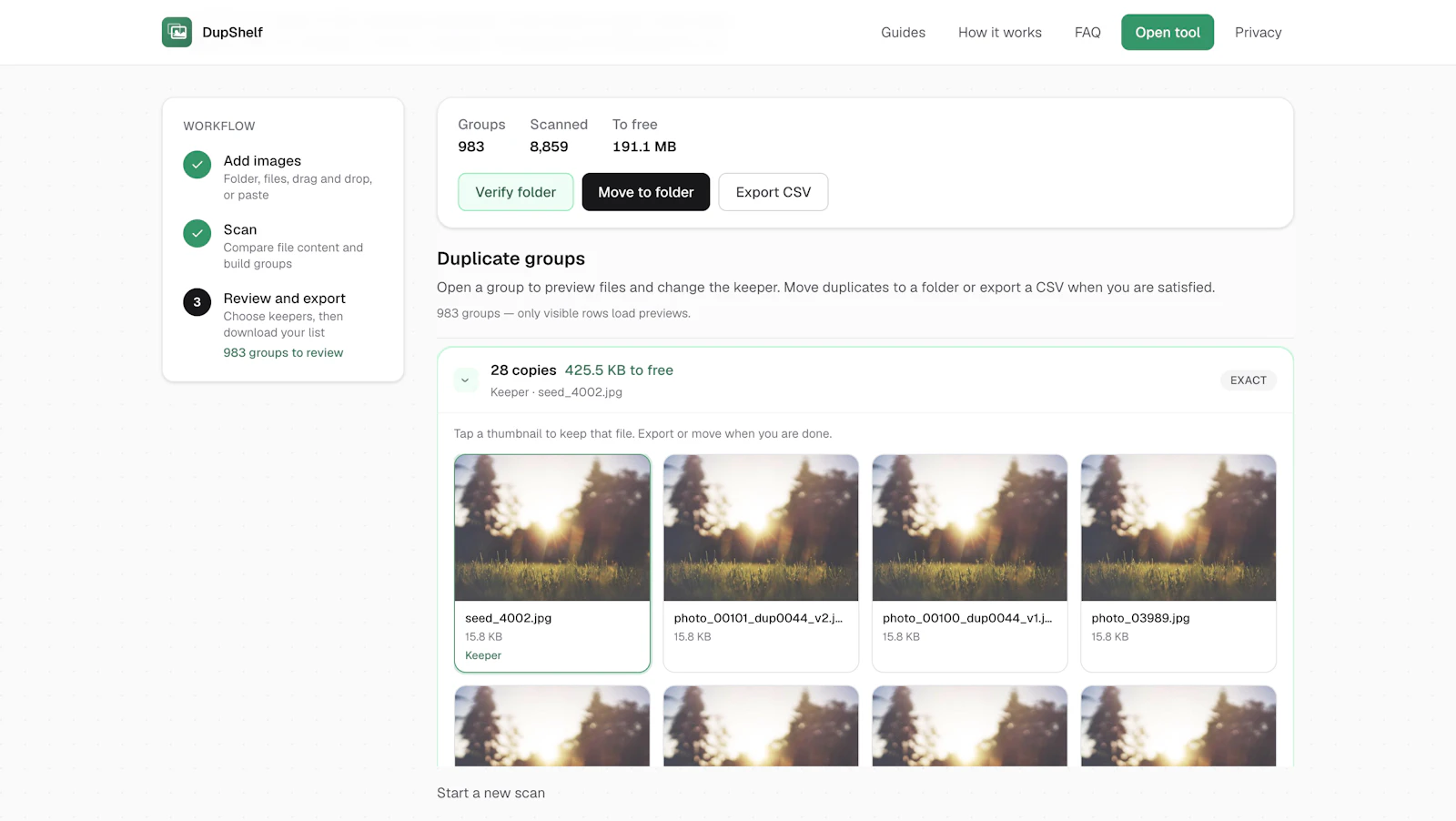Click the photo_03989.jpg file name

[1140, 618]
